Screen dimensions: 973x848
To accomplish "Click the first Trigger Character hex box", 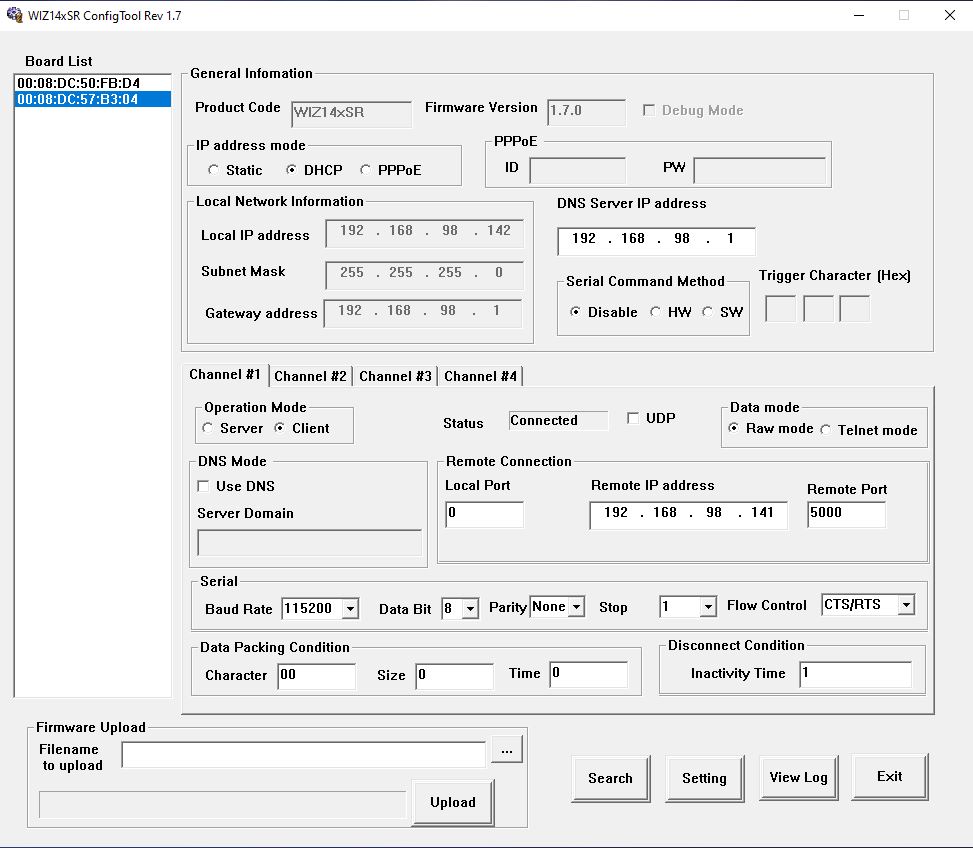I will [781, 309].
